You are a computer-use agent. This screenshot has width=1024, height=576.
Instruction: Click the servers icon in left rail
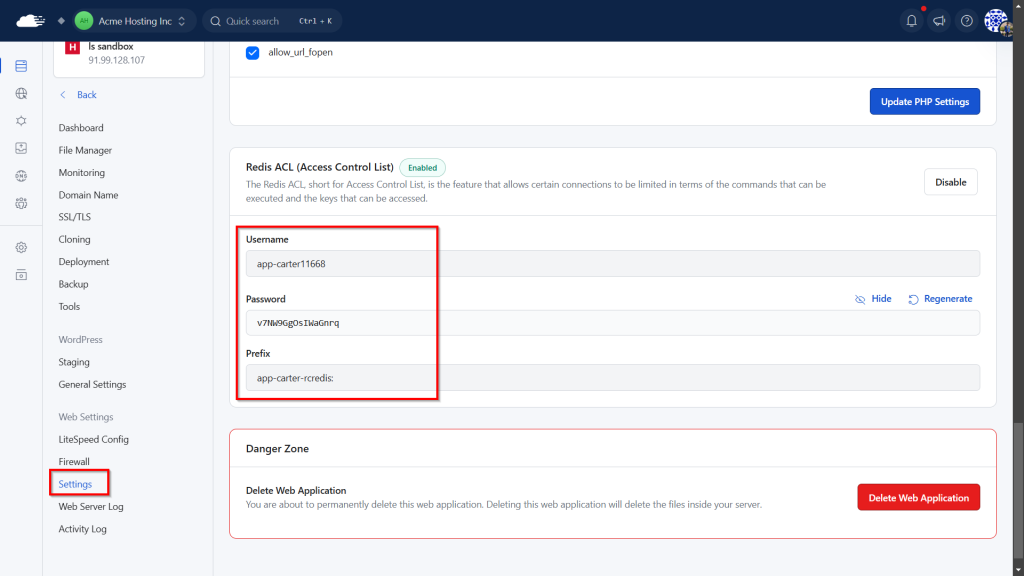tap(21, 66)
